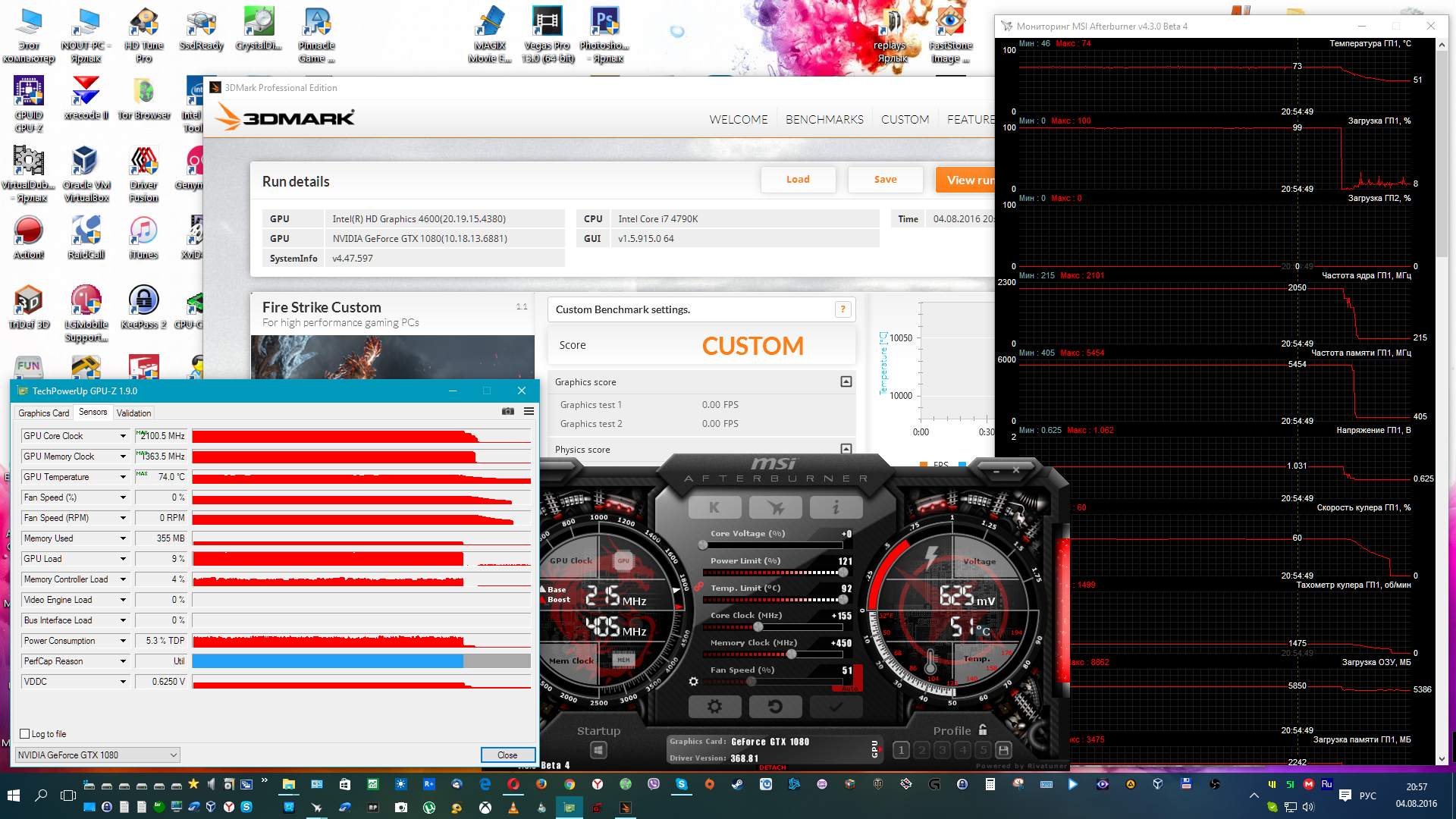Viewport: 1456px width, 819px height.
Task: Click the Kombustor 'K' button
Action: (714, 507)
